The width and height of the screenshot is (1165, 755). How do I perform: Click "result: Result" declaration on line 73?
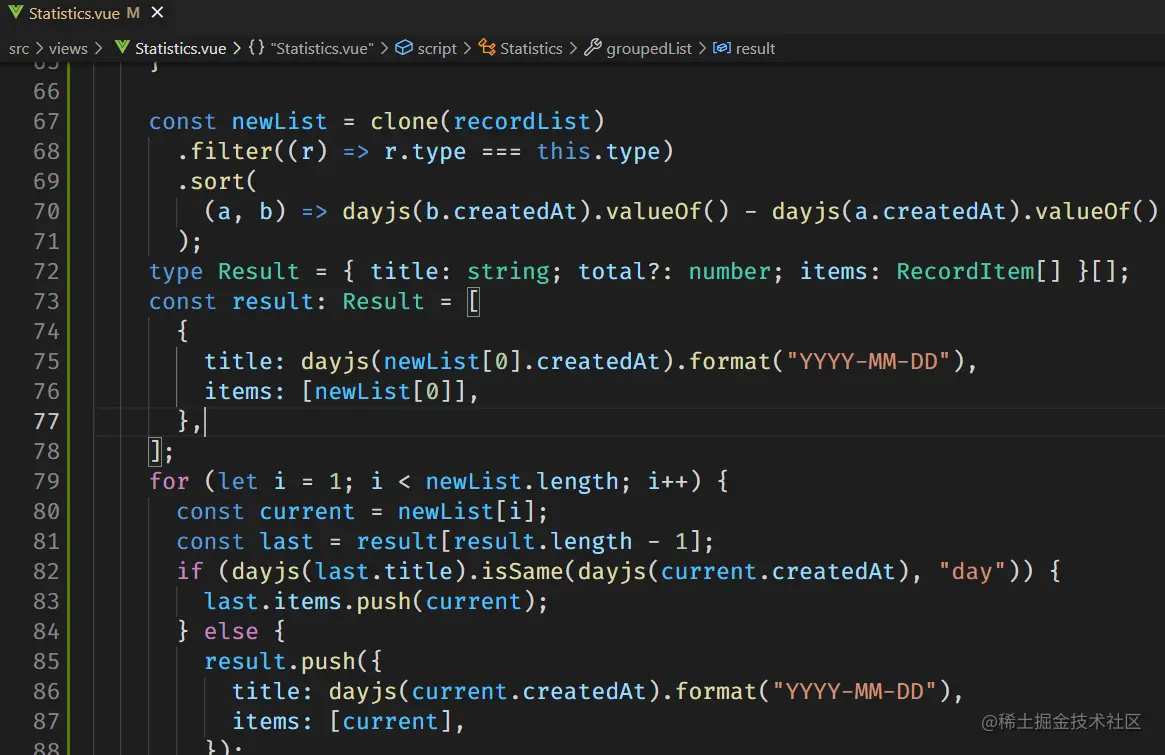pos(328,301)
